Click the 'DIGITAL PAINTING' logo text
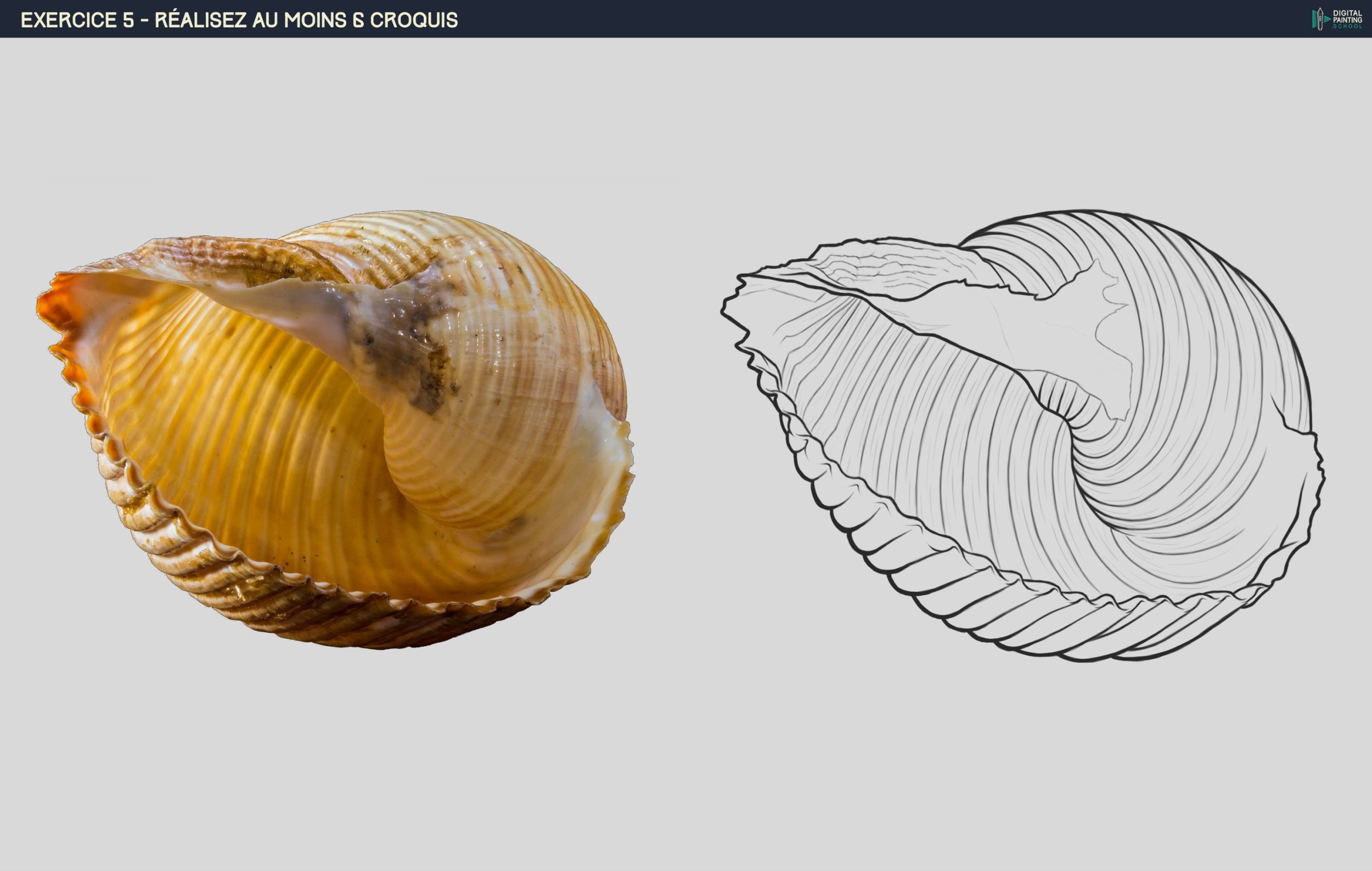Screen dimensions: 1372x871 [1347, 16]
